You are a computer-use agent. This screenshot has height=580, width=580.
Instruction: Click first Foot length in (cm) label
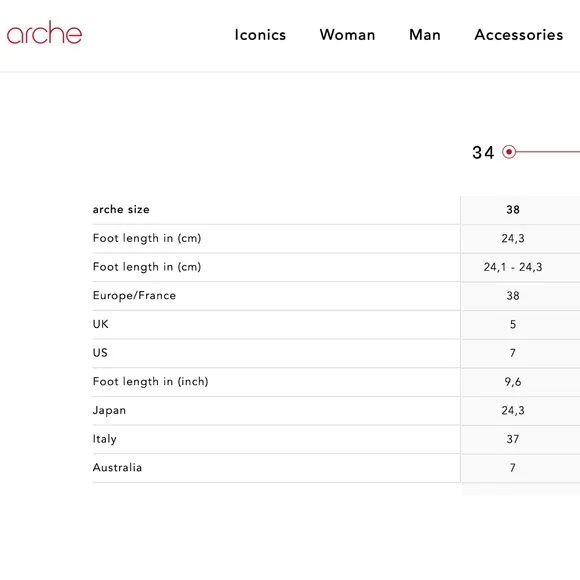click(x=147, y=238)
